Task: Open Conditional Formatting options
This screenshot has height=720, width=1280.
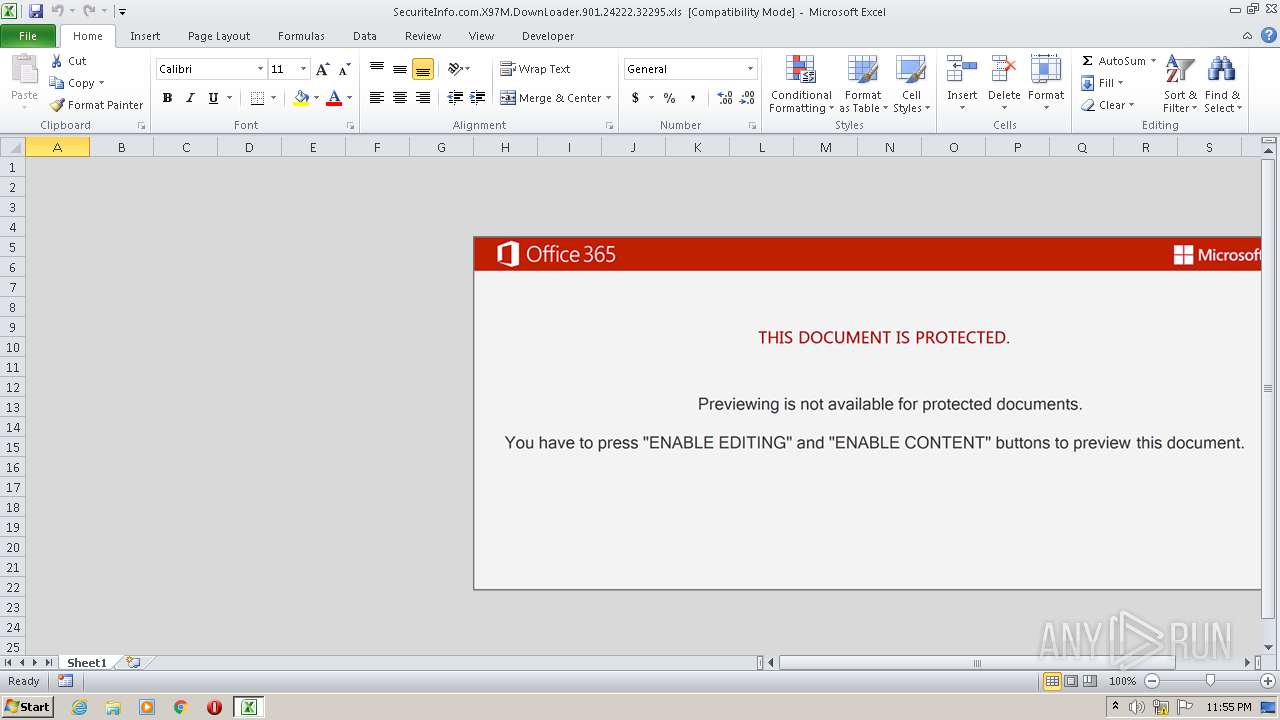Action: click(x=801, y=84)
